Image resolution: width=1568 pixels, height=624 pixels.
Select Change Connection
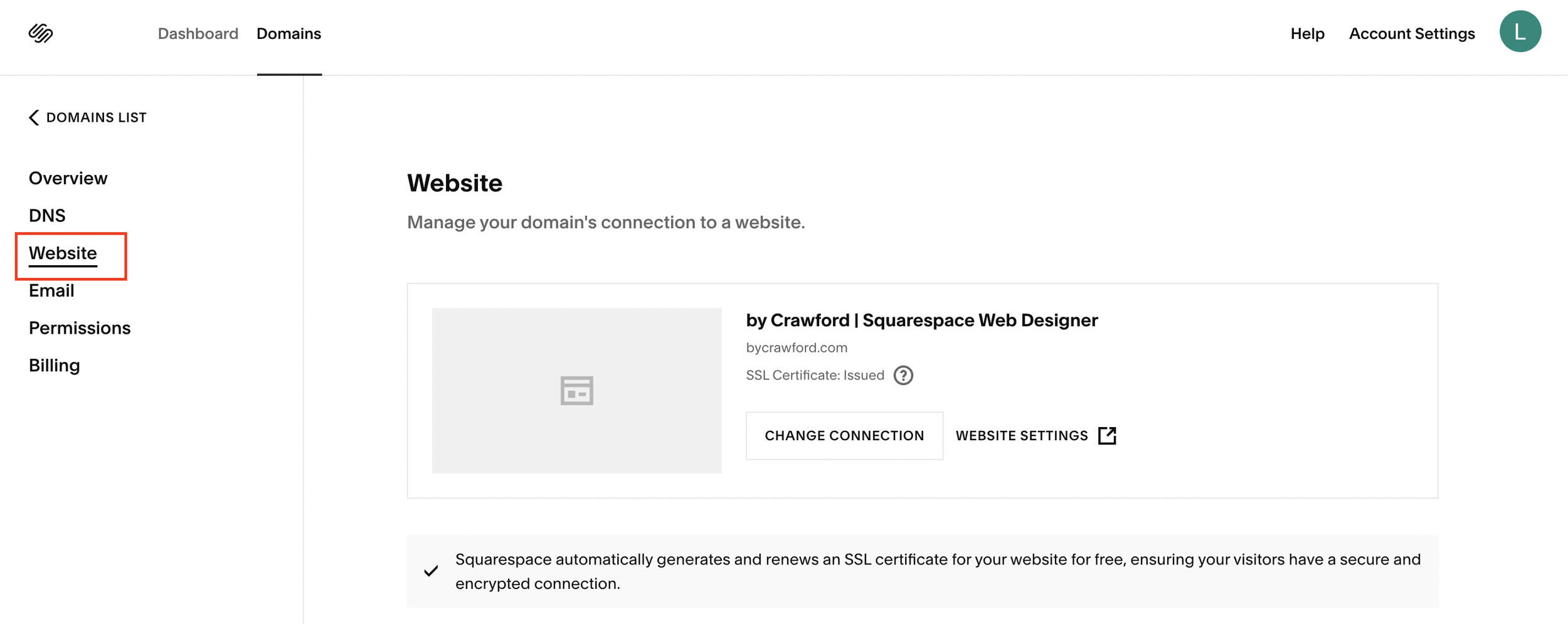pyautogui.click(x=844, y=435)
